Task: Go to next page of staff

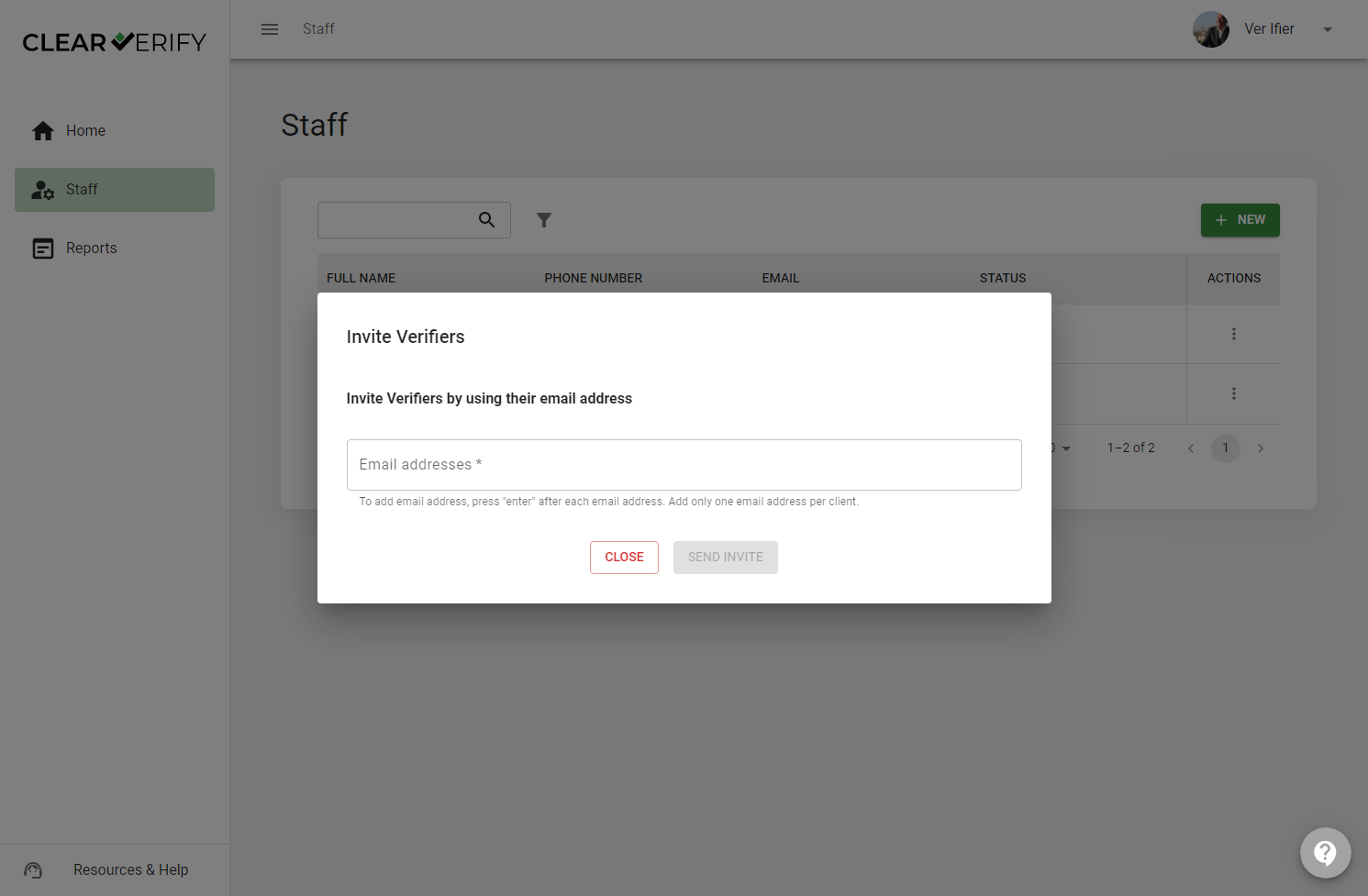Action: [x=1261, y=448]
